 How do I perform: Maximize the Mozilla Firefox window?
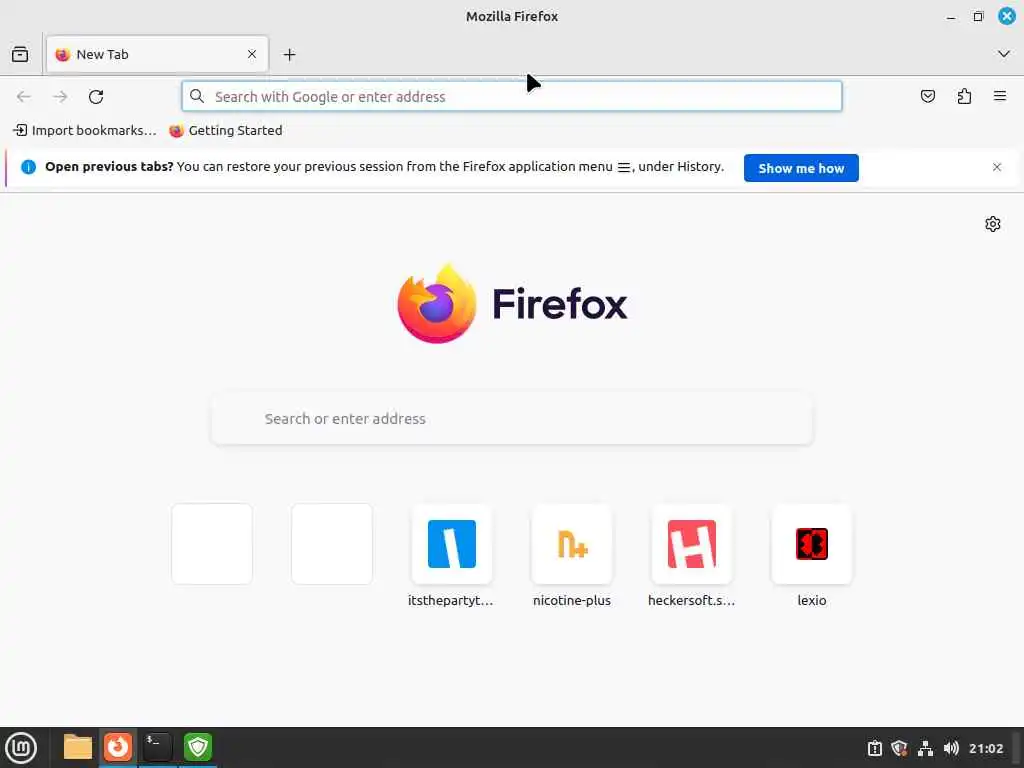pos(978,17)
